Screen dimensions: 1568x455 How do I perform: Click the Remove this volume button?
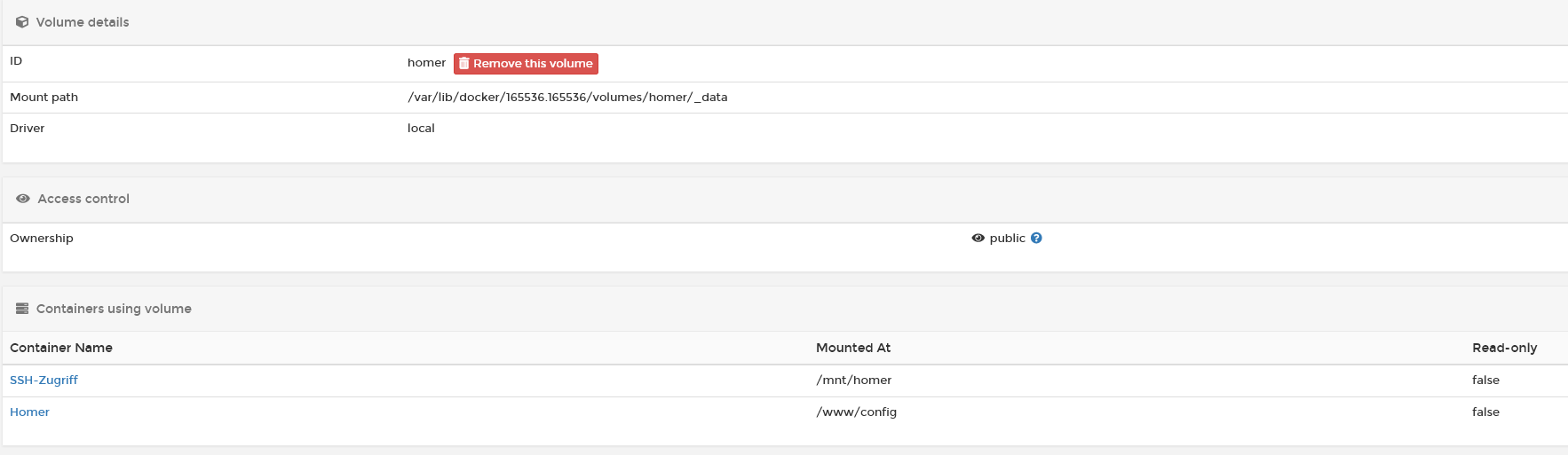[526, 64]
